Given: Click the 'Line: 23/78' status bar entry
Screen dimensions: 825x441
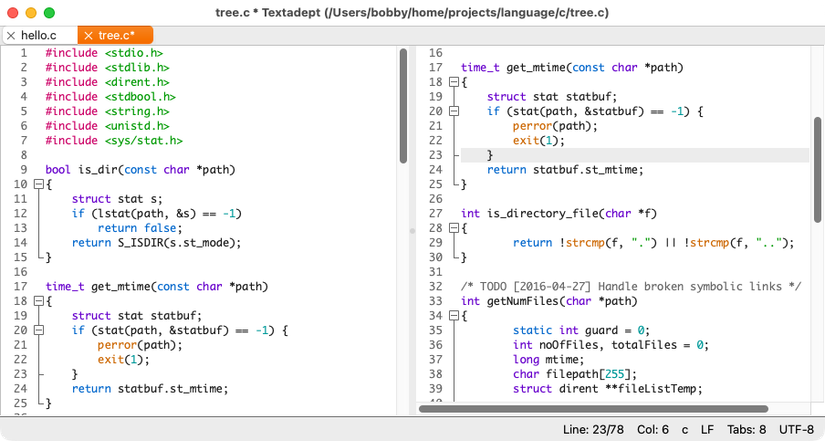Looking at the screenshot, I should (x=593, y=429).
